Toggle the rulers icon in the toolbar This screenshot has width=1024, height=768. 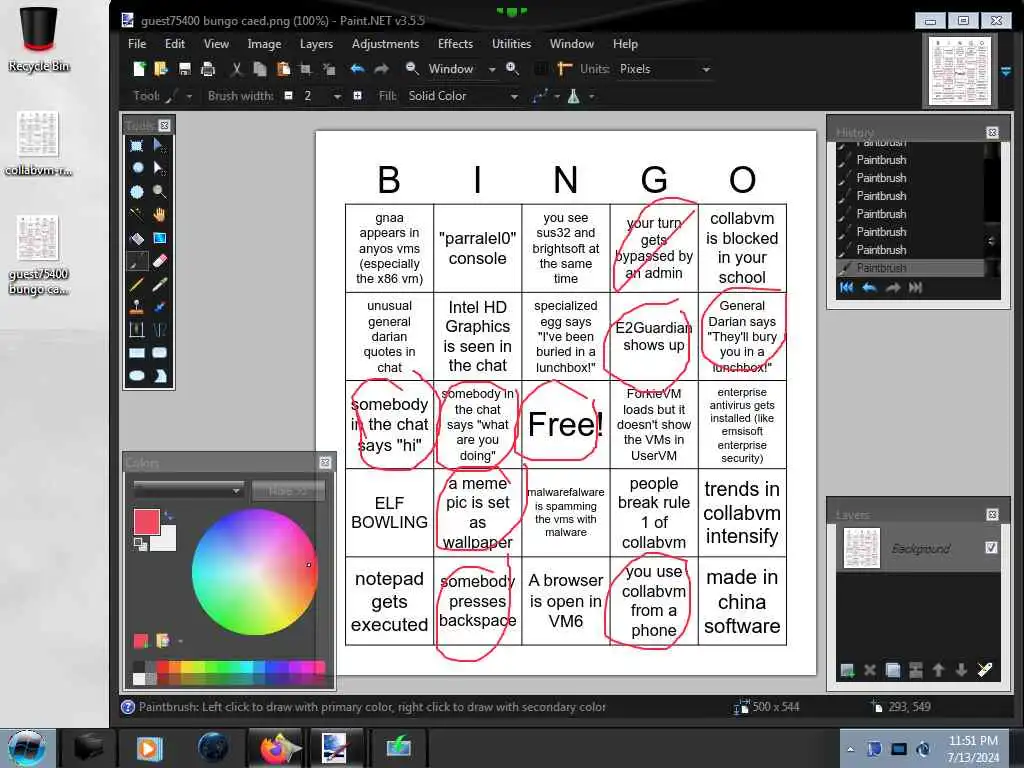pos(564,69)
